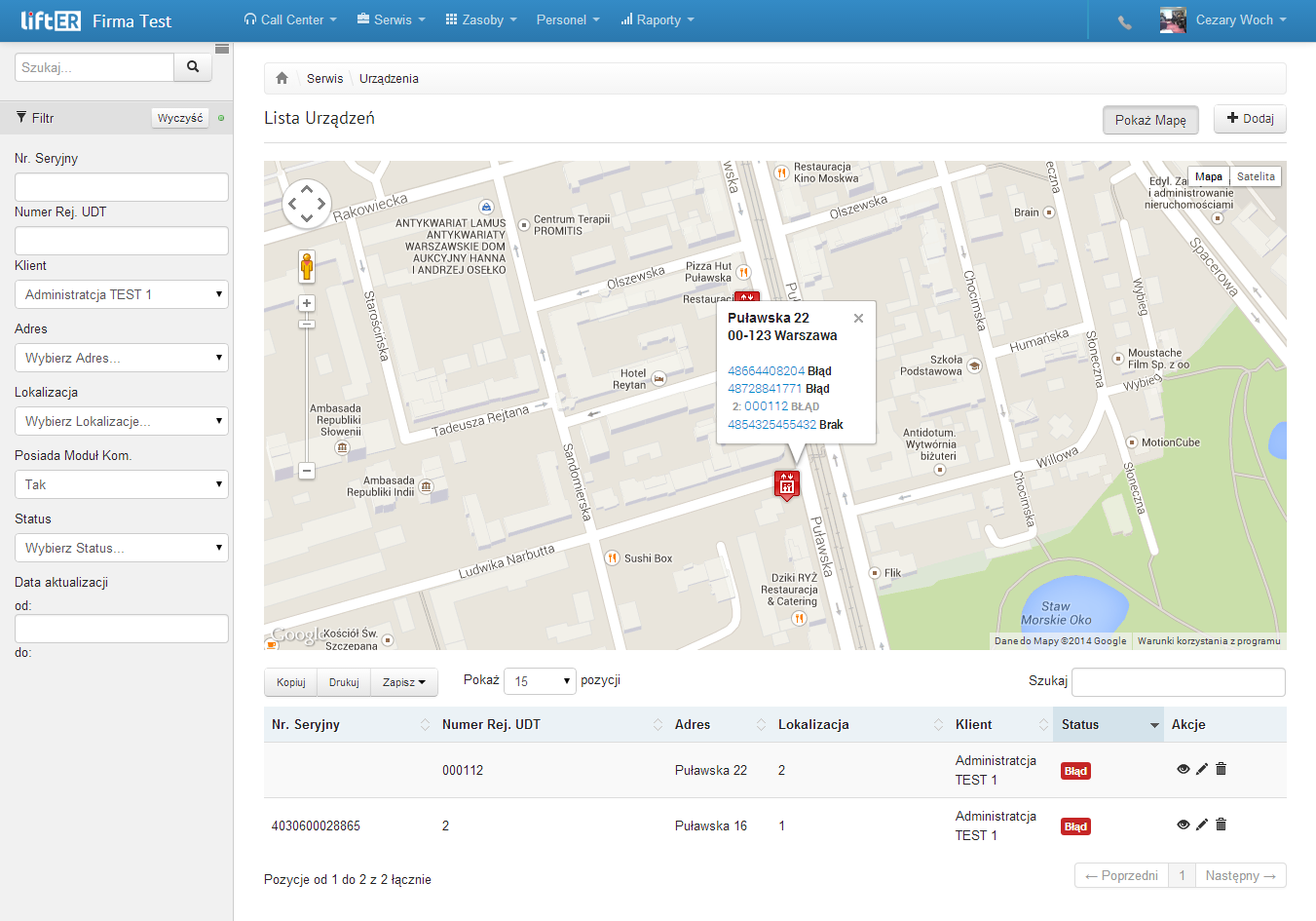Click the Dodaj button

pyautogui.click(x=1250, y=119)
